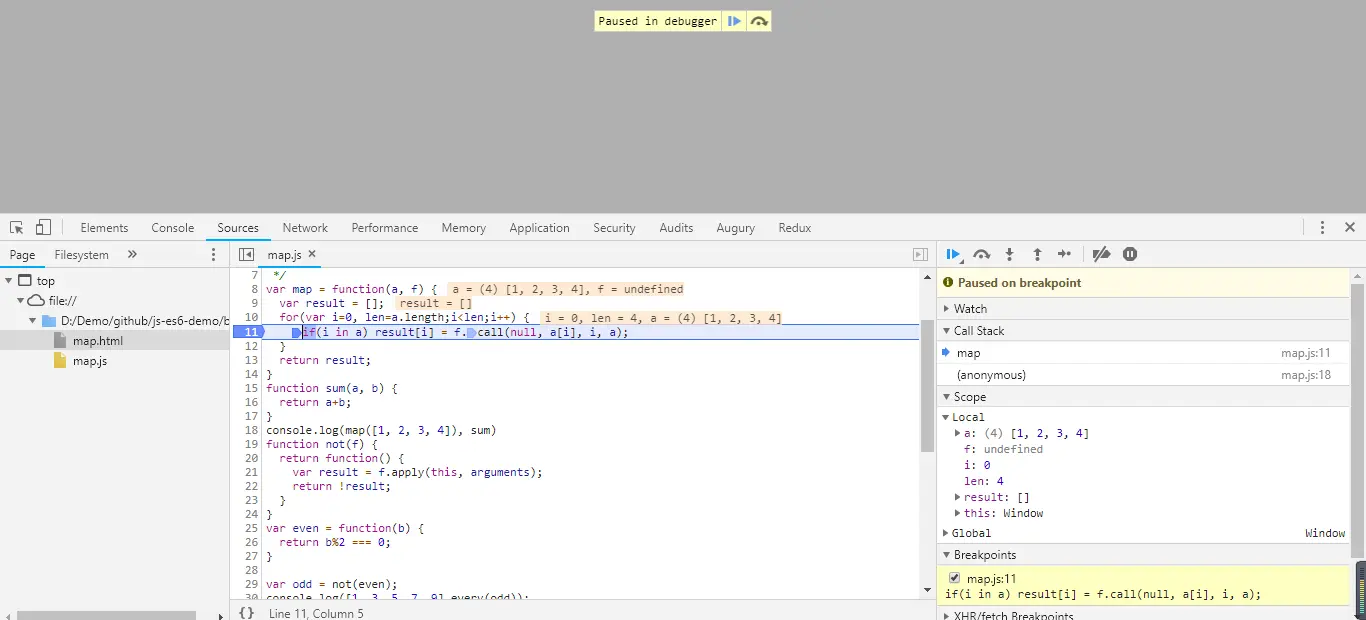
Task: Open the Redux tab
Action: tap(795, 228)
